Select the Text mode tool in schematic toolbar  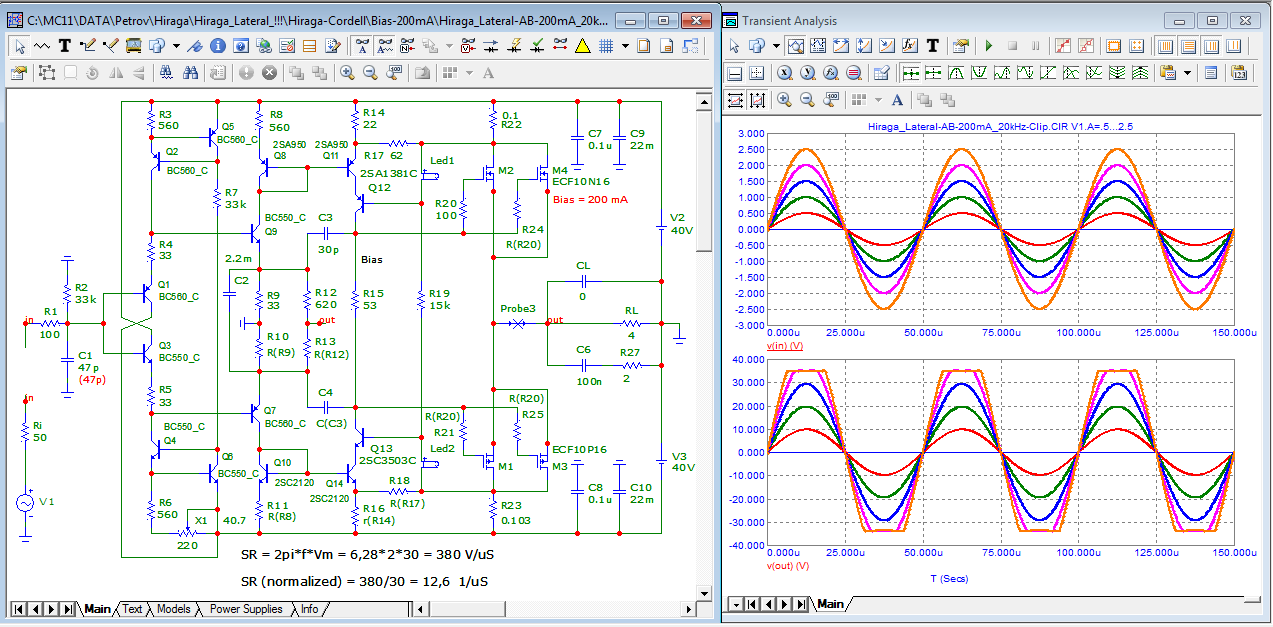coord(65,45)
